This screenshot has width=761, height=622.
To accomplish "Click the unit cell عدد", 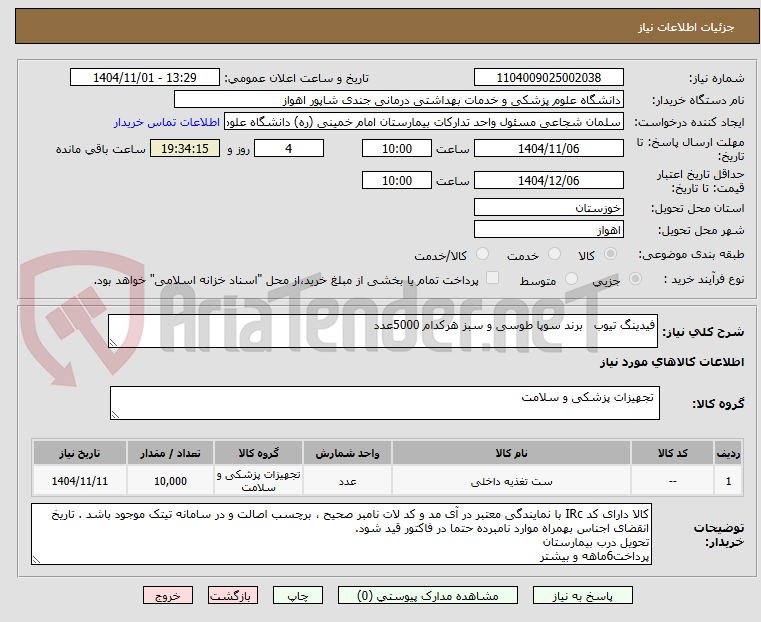I will (x=347, y=481).
